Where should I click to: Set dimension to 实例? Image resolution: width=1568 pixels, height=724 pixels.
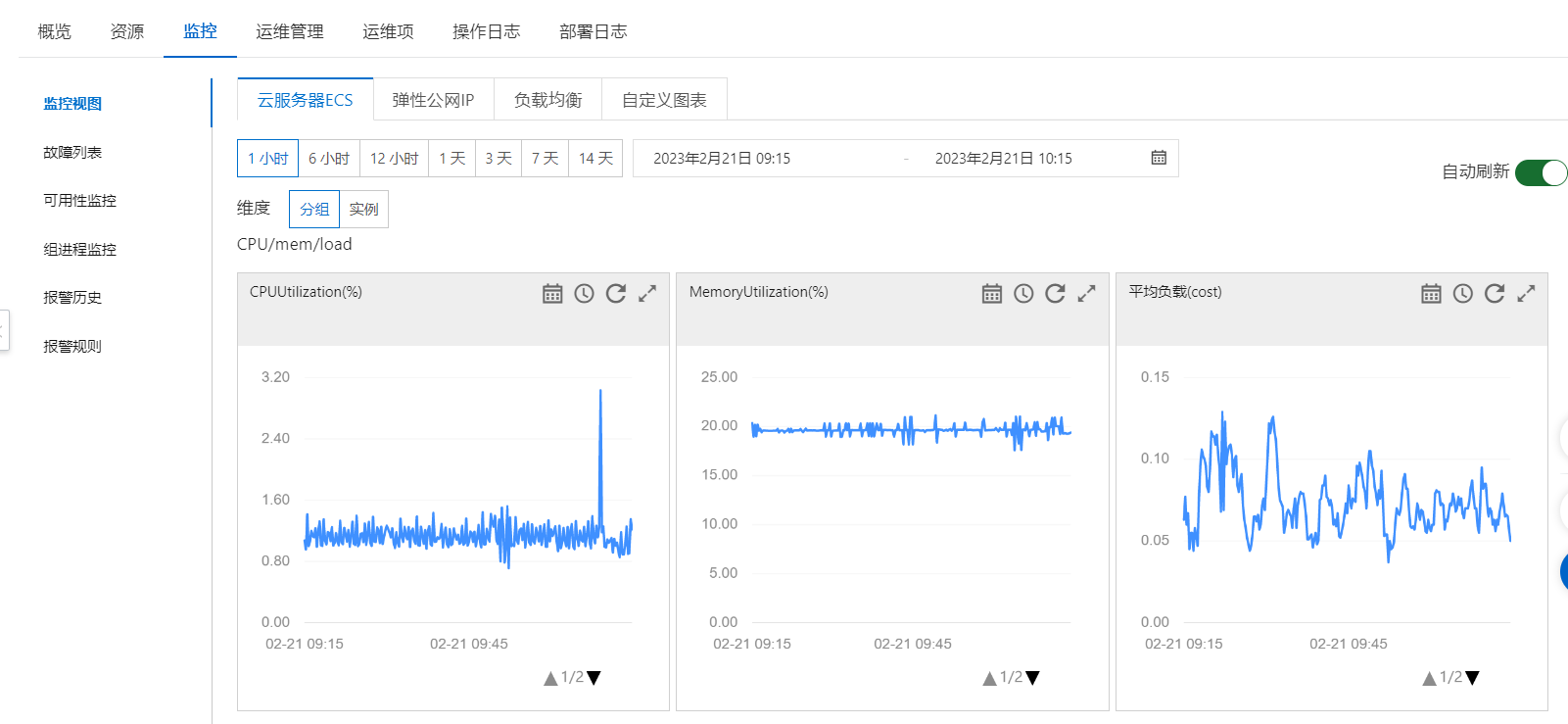point(363,209)
